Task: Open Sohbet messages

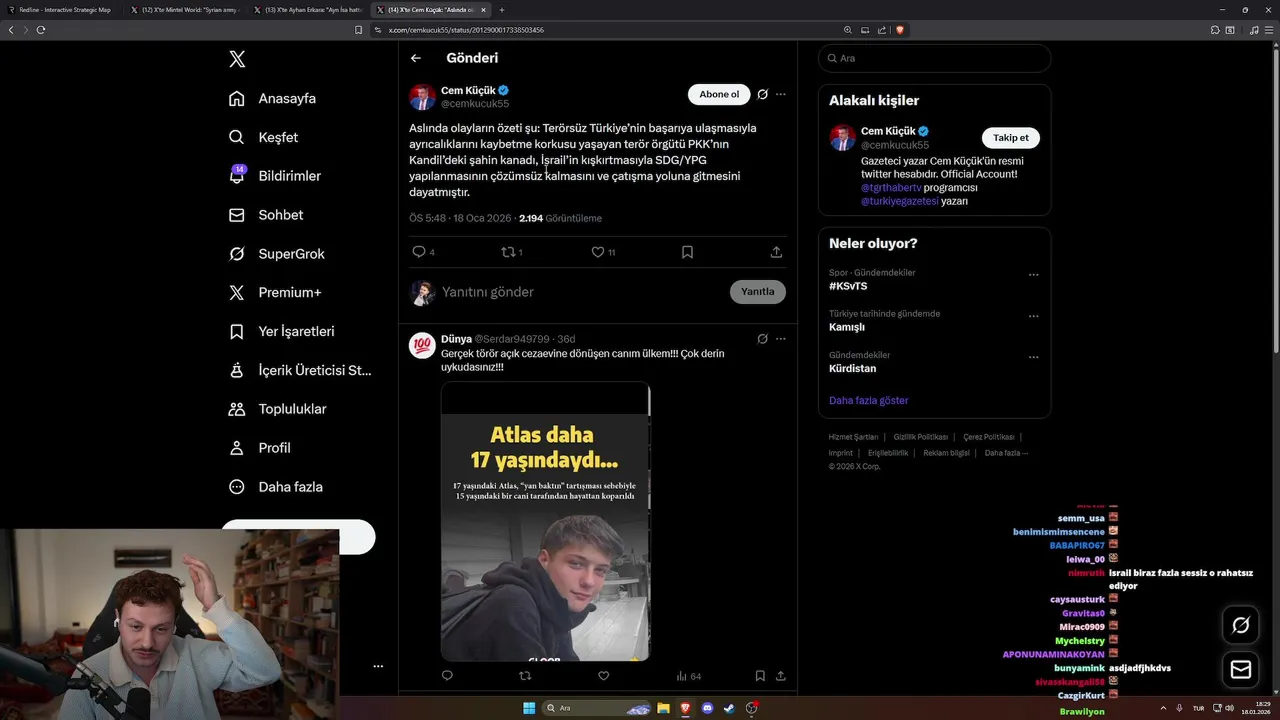Action: coord(266,215)
